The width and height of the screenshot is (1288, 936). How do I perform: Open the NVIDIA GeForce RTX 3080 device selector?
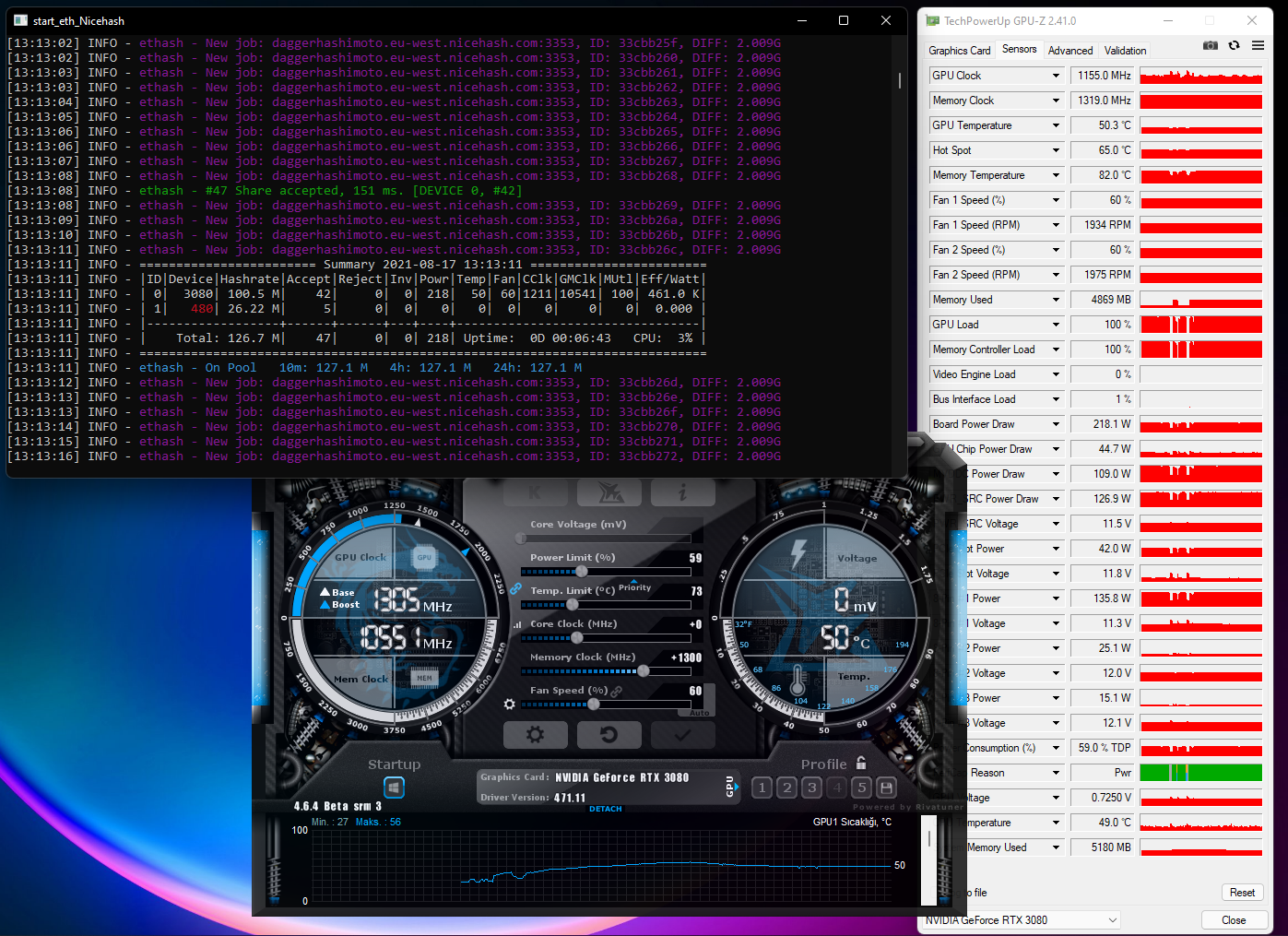(x=1022, y=920)
